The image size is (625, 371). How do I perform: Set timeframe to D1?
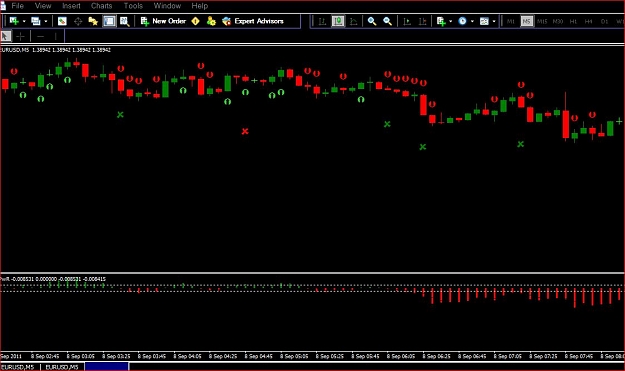click(604, 21)
